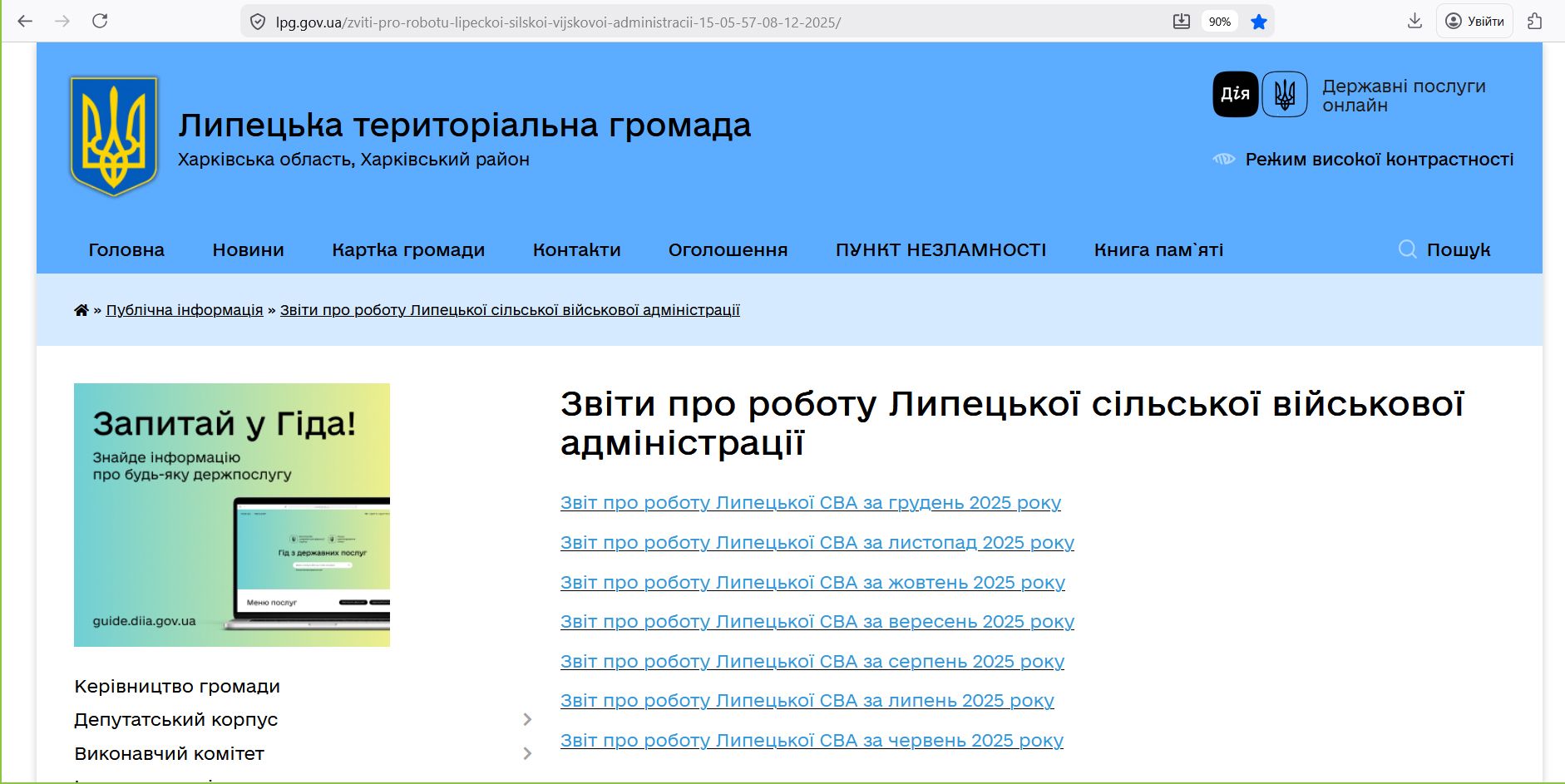Reload the page with the refresh icon
1565x784 pixels.
100,21
